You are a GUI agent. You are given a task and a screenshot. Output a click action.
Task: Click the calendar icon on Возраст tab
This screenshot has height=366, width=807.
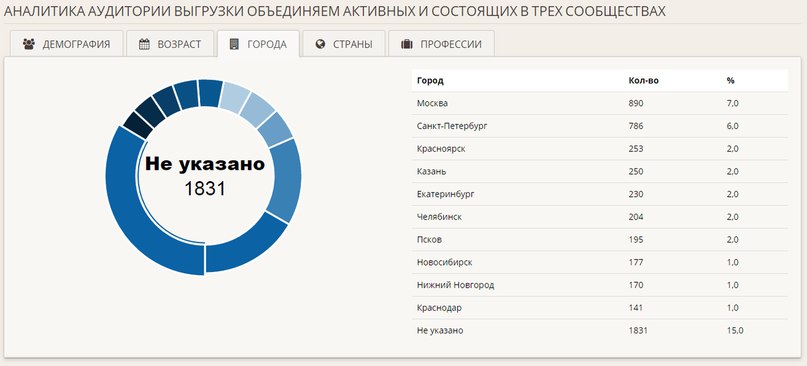tap(144, 44)
